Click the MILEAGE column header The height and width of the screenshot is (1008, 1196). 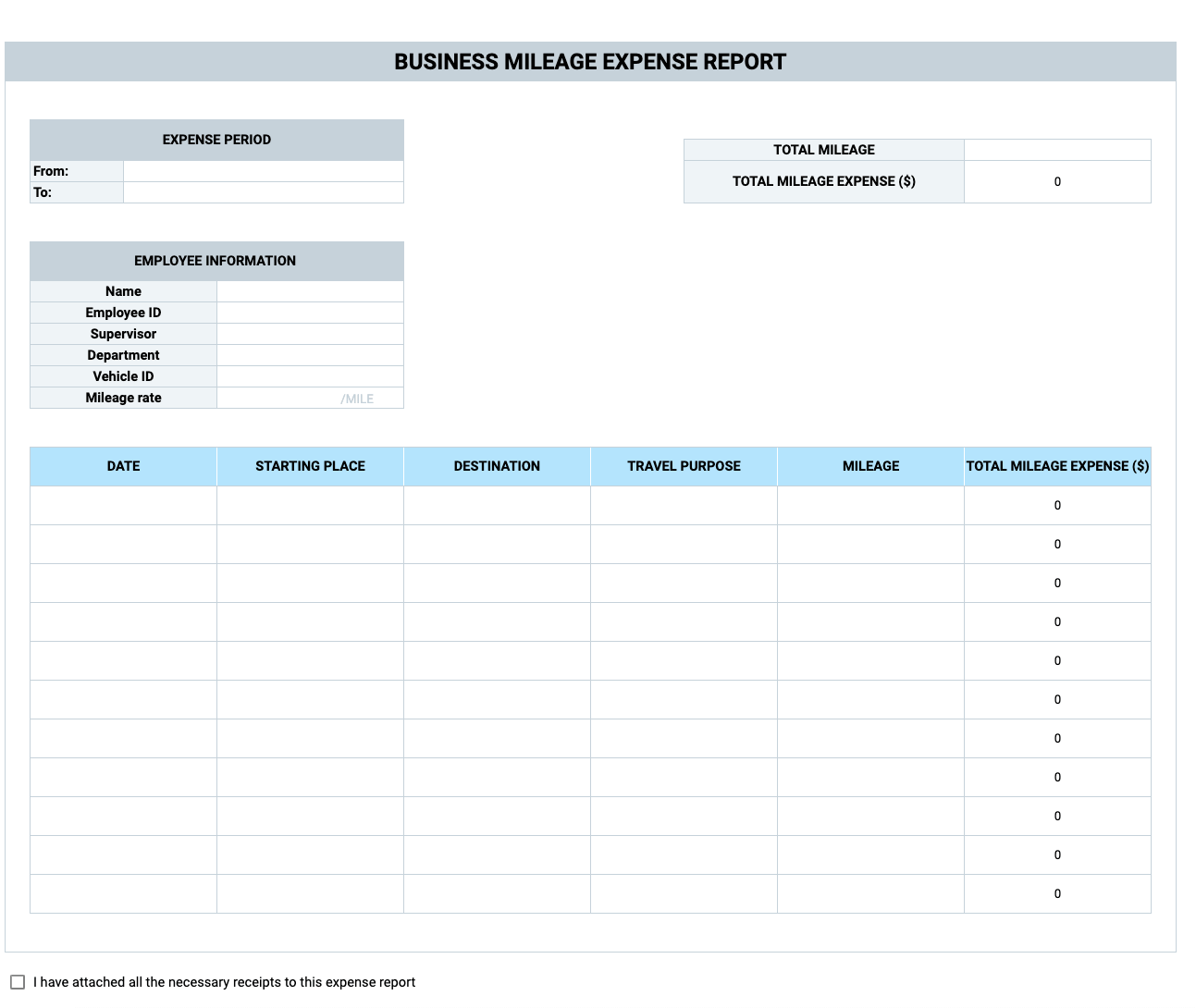coord(870,465)
